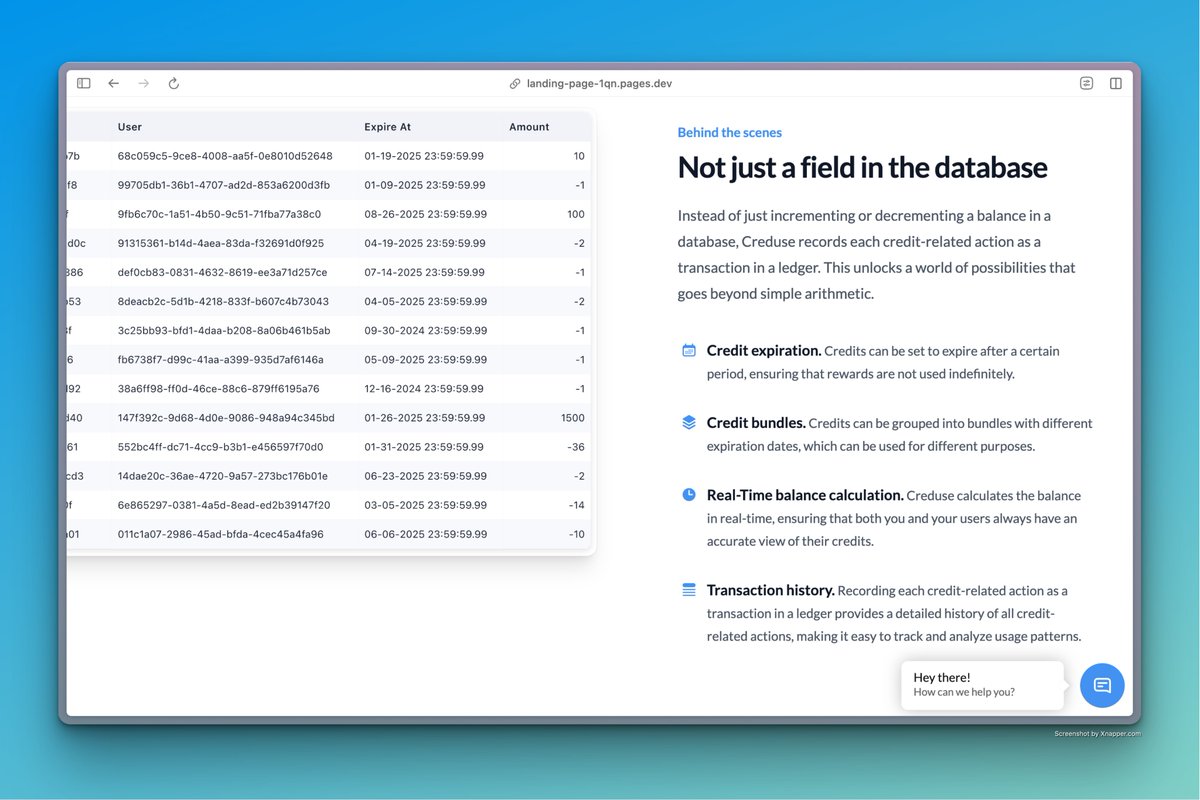Click user ID 011c1a07-2986-45ad-bfda-4cec45a4fa96
1200x800 pixels.
pos(221,534)
